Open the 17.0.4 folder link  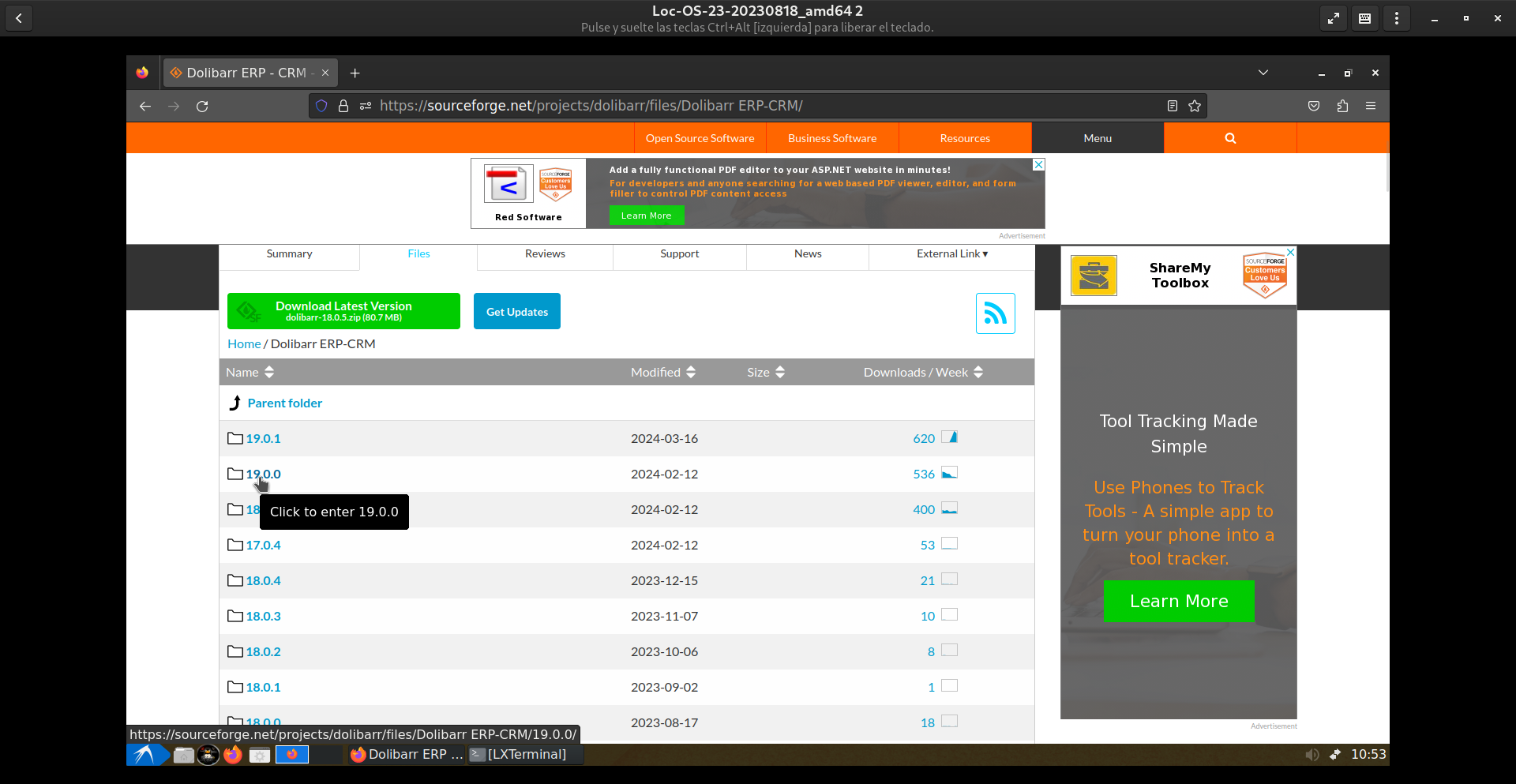[x=263, y=545]
